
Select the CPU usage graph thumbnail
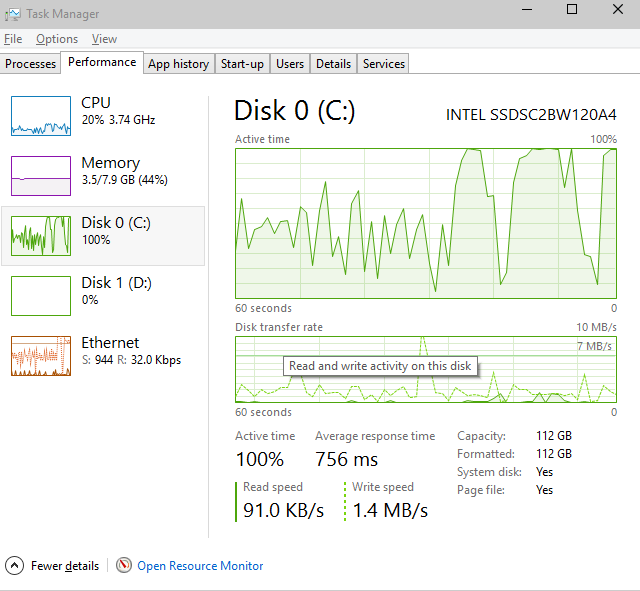coord(41,116)
